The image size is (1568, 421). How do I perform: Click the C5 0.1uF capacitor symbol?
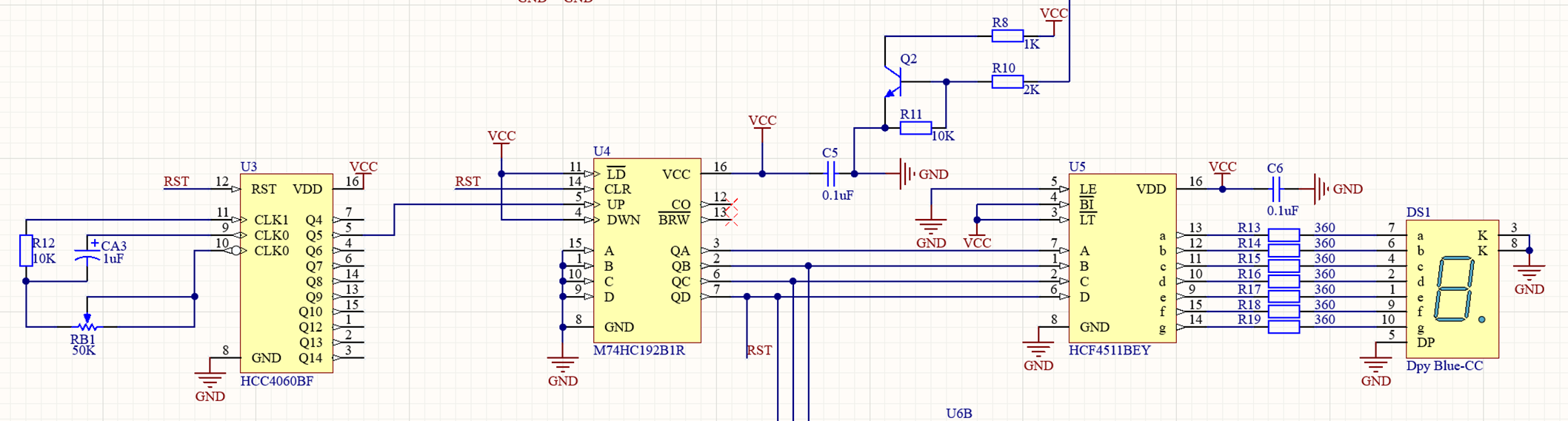pos(831,175)
